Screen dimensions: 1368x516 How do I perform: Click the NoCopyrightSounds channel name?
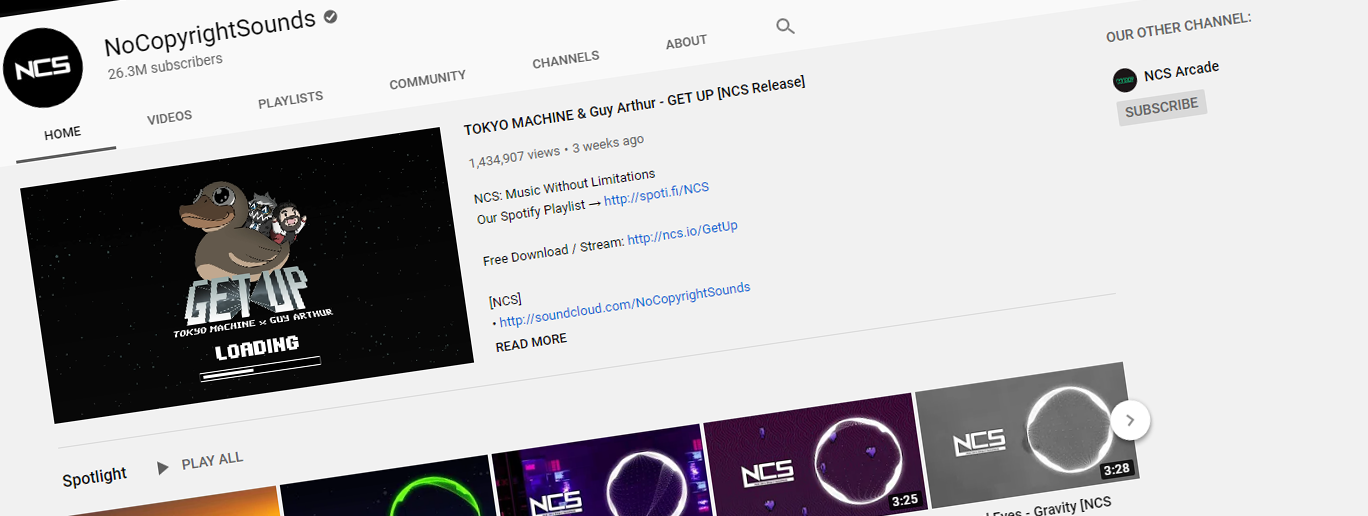click(210, 32)
